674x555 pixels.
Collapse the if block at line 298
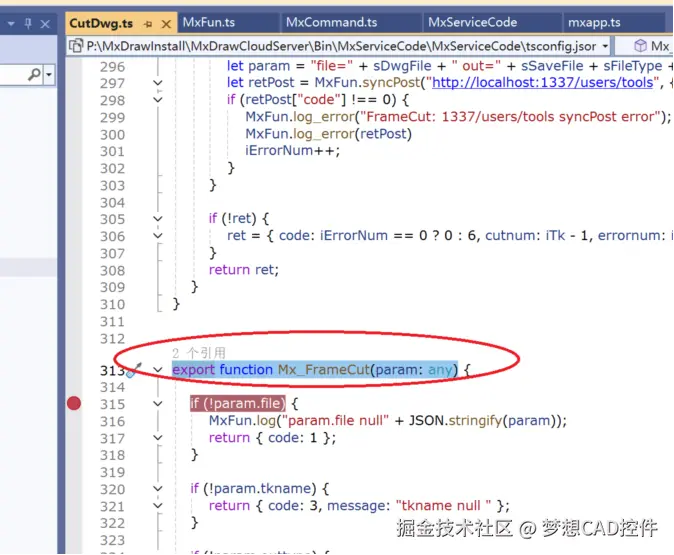[x=158, y=100]
